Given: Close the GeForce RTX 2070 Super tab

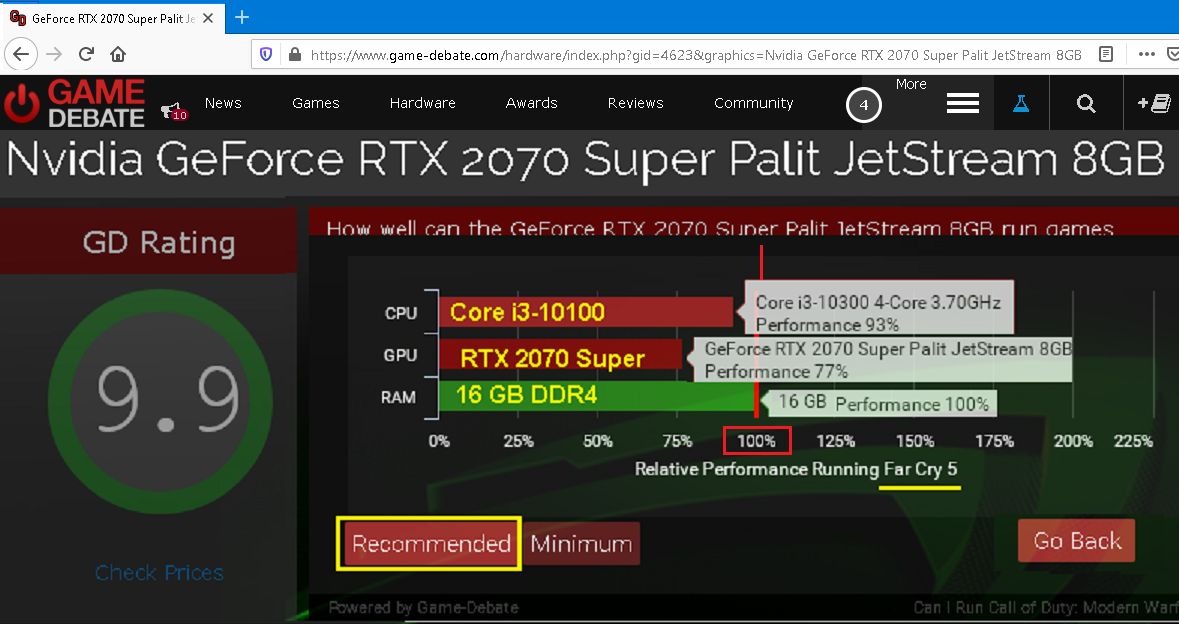Looking at the screenshot, I should point(209,18).
